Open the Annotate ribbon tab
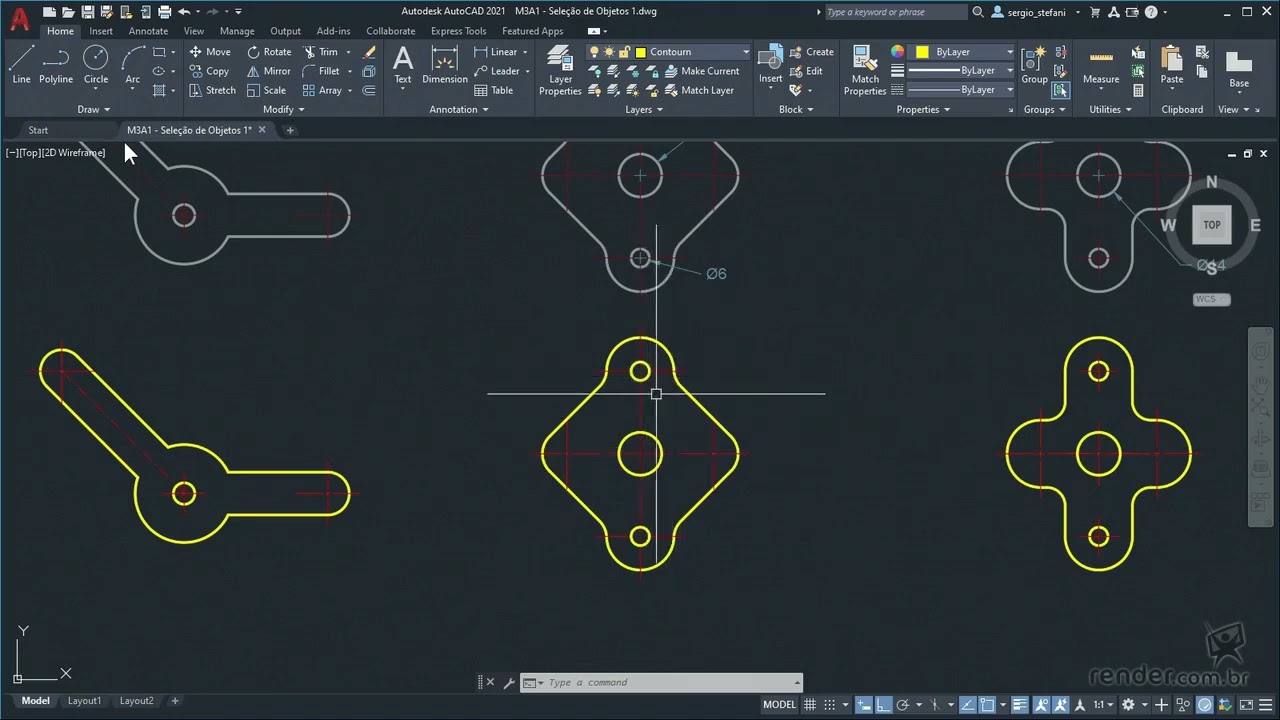The image size is (1280, 720). coord(148,31)
